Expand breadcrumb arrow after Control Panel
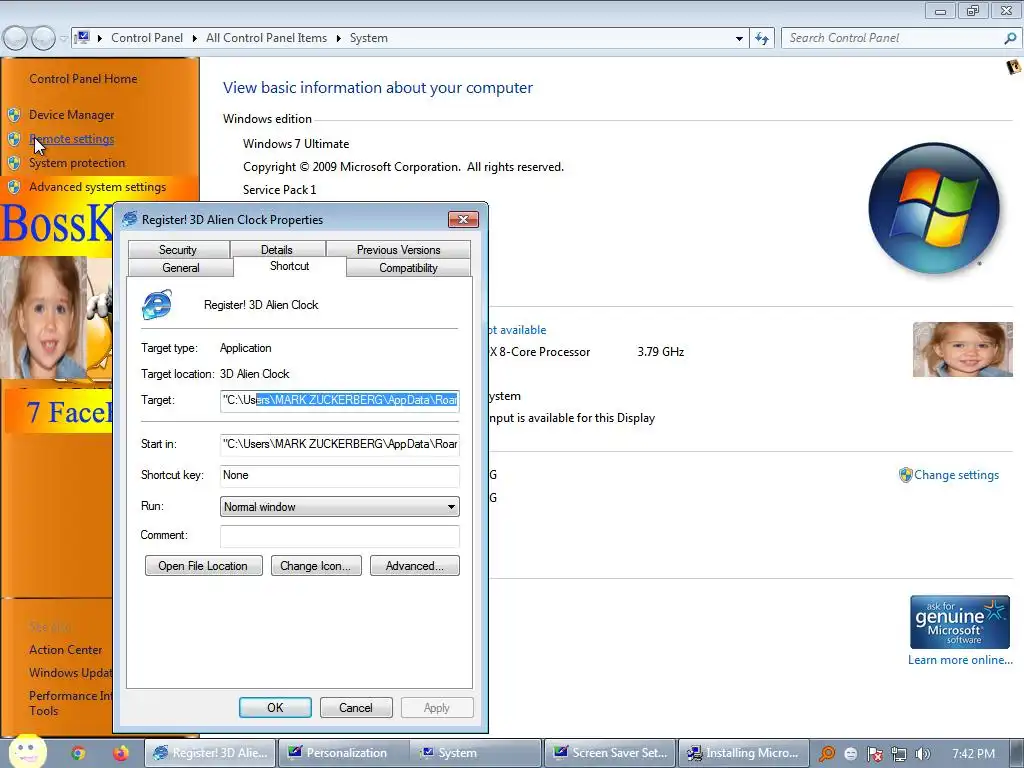 pos(195,38)
